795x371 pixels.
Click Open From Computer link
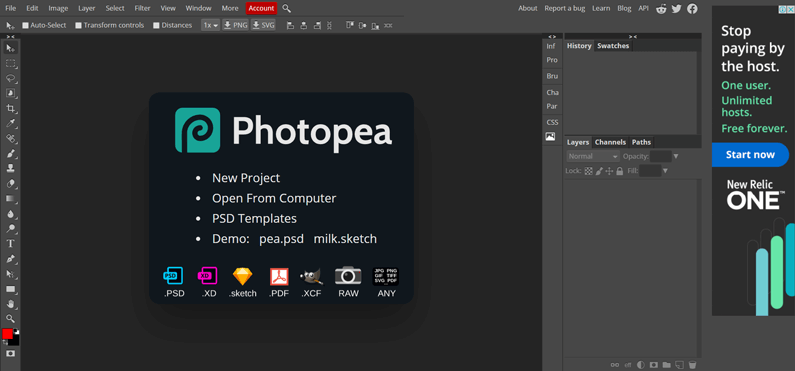[274, 199]
